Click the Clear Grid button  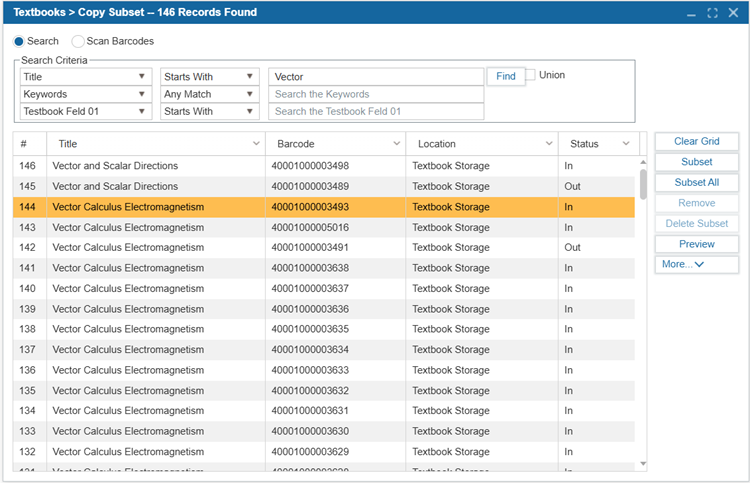coord(696,142)
